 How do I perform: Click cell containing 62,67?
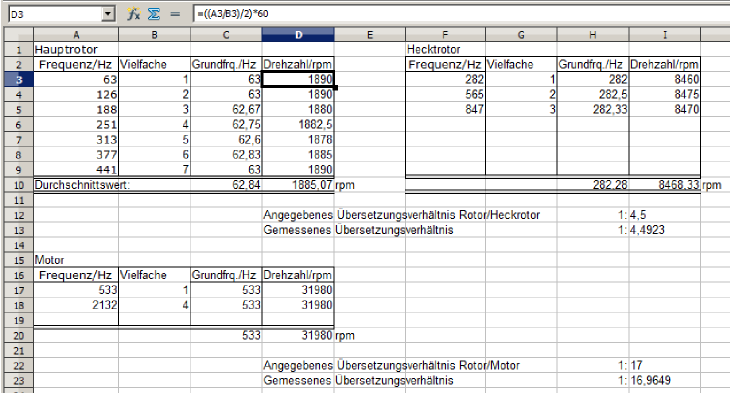click(226, 109)
